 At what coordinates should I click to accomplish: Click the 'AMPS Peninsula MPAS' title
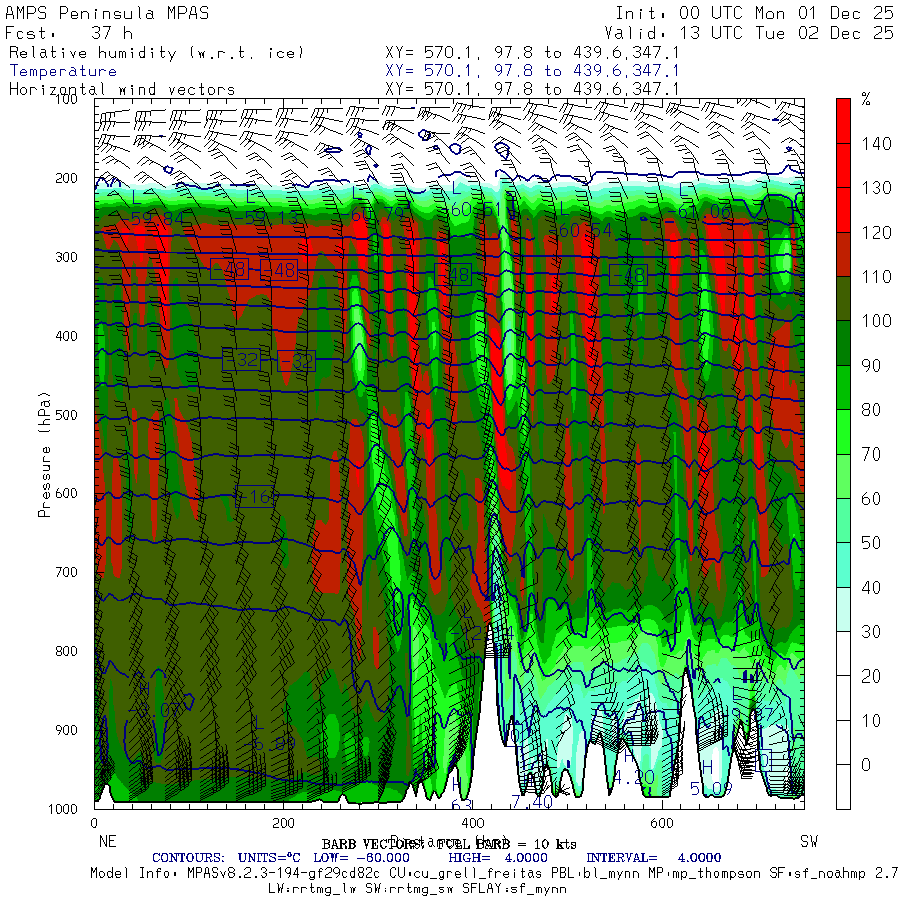107,13
